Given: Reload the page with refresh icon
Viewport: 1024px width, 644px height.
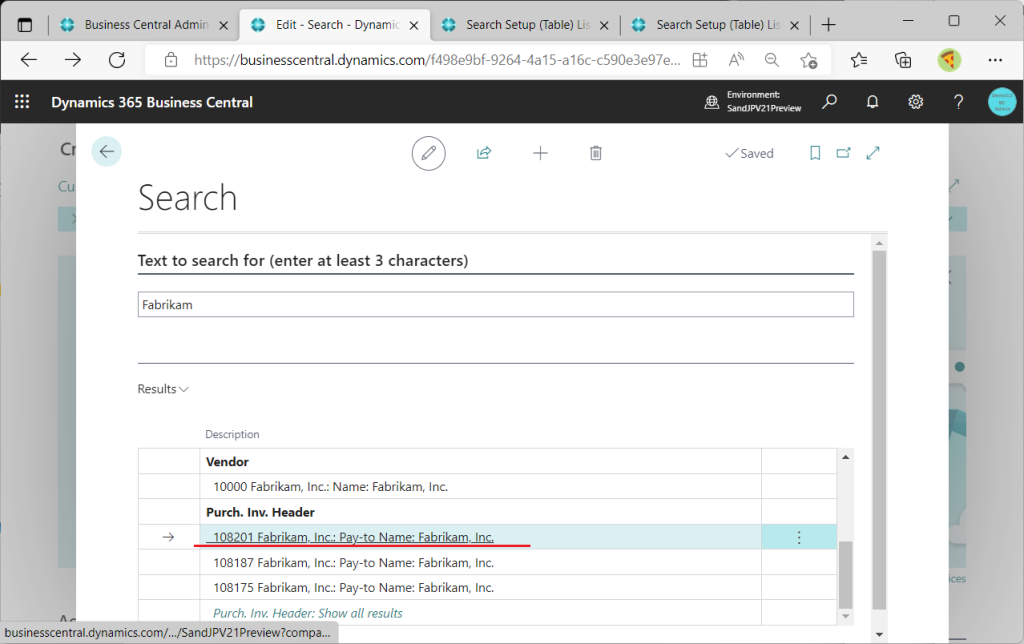Looking at the screenshot, I should 117,60.
